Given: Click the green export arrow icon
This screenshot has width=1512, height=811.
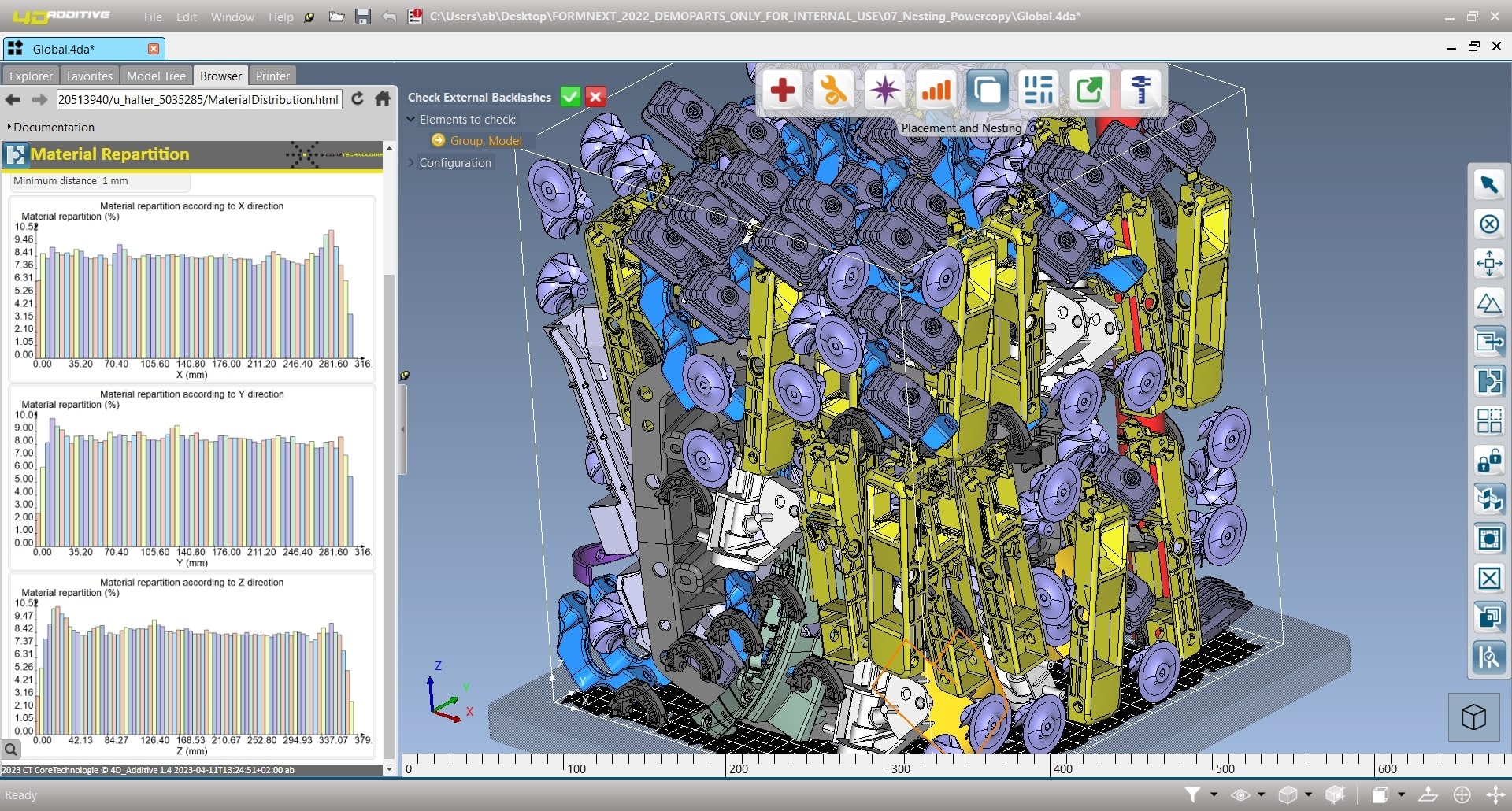Looking at the screenshot, I should coord(1089,91).
